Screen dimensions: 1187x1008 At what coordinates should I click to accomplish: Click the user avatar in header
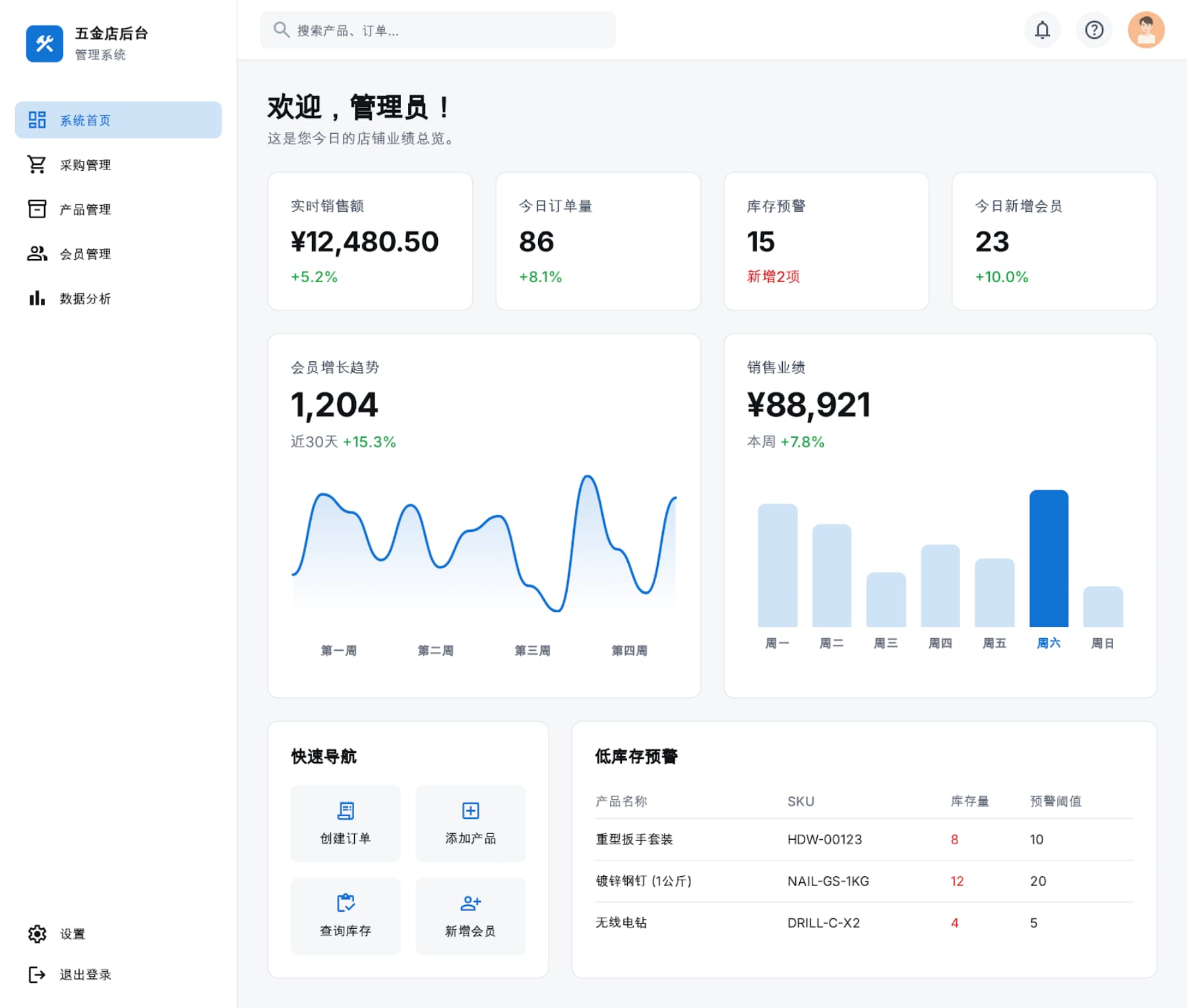tap(1145, 30)
